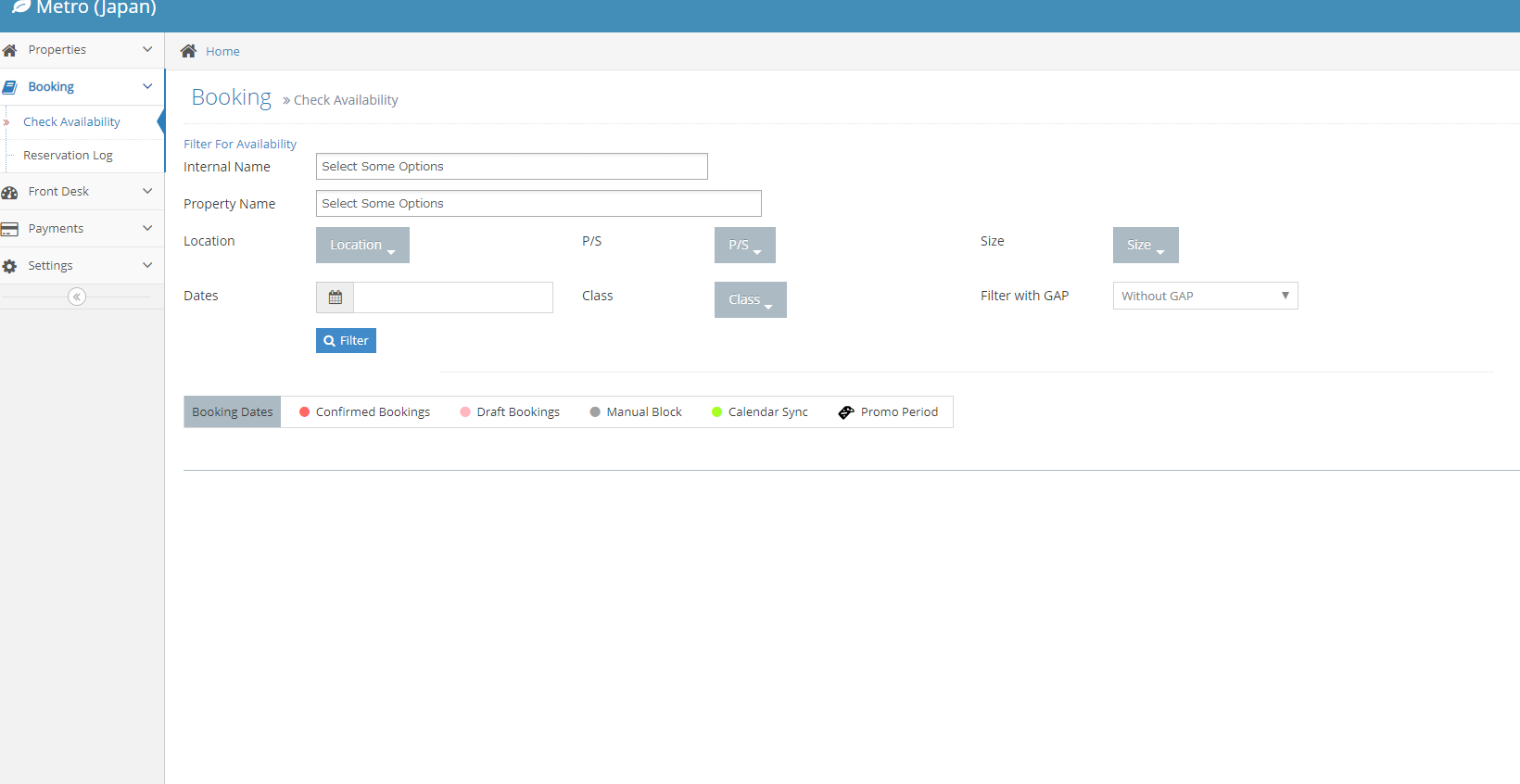Screen dimensions: 1520x784
Task: Click the gray Manual Block dot
Action: 595,412
